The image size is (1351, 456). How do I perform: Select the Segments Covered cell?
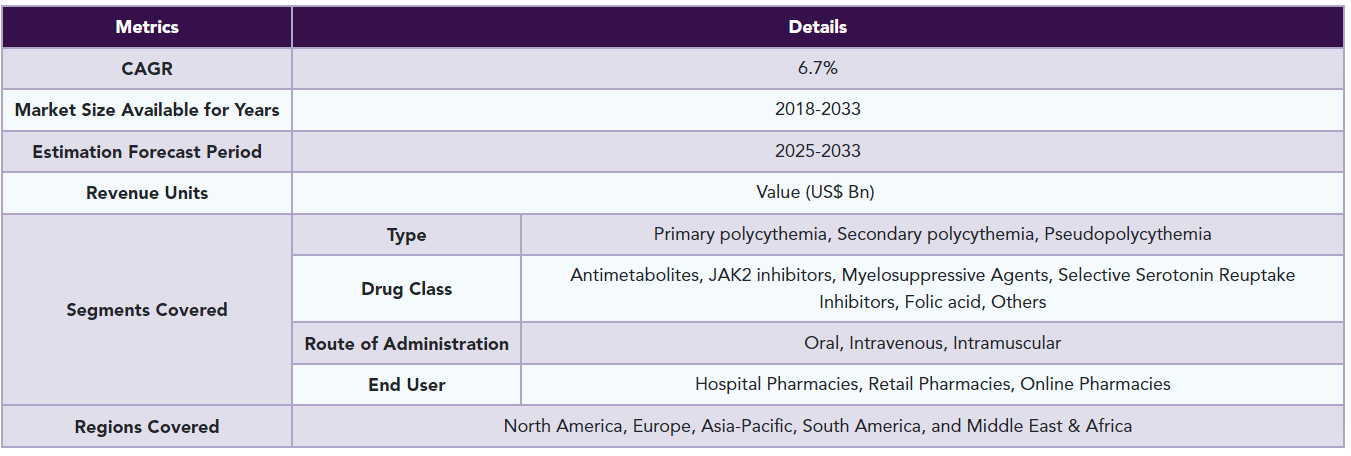point(147,310)
